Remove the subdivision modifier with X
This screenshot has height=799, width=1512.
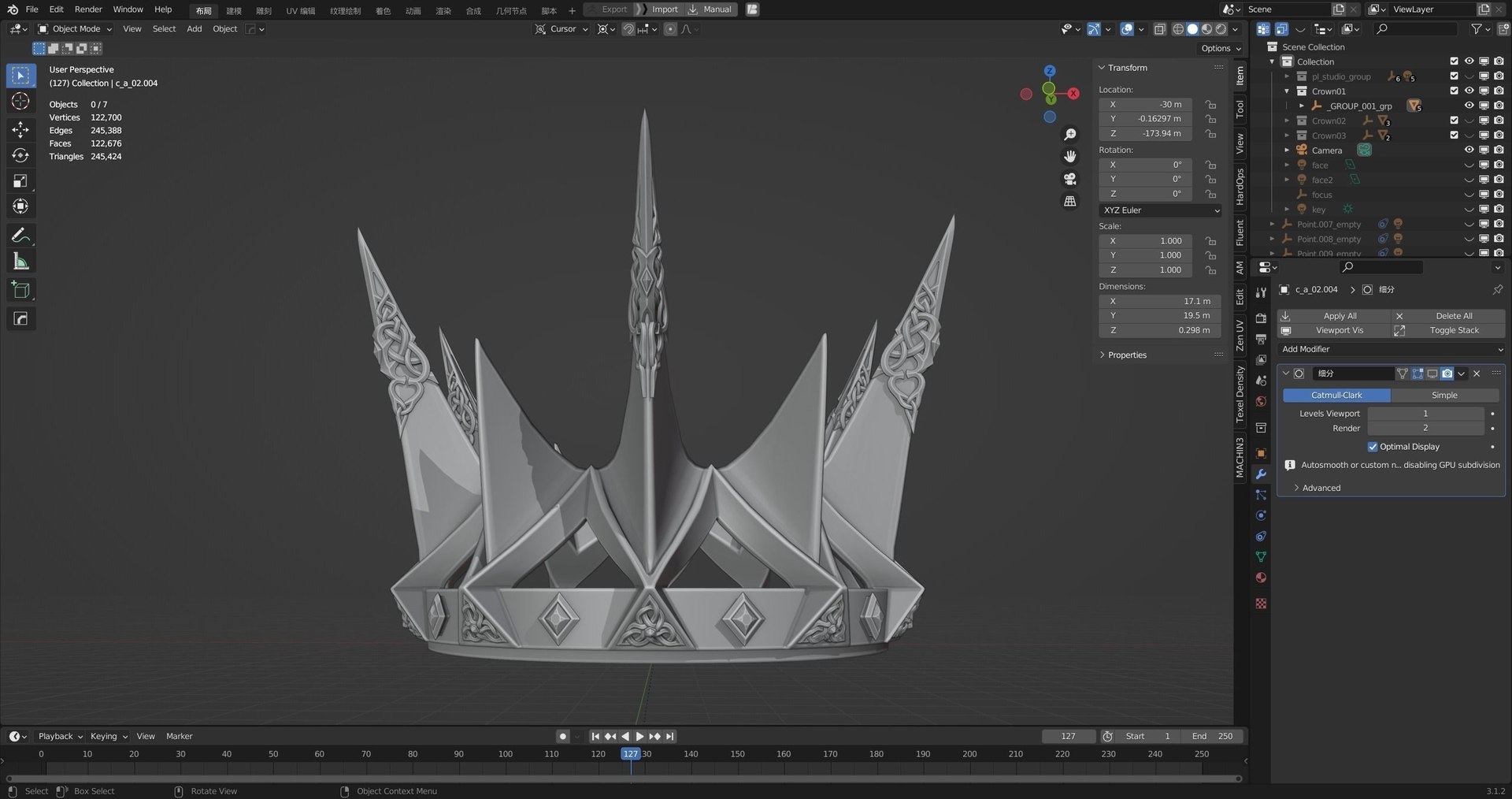click(1477, 373)
